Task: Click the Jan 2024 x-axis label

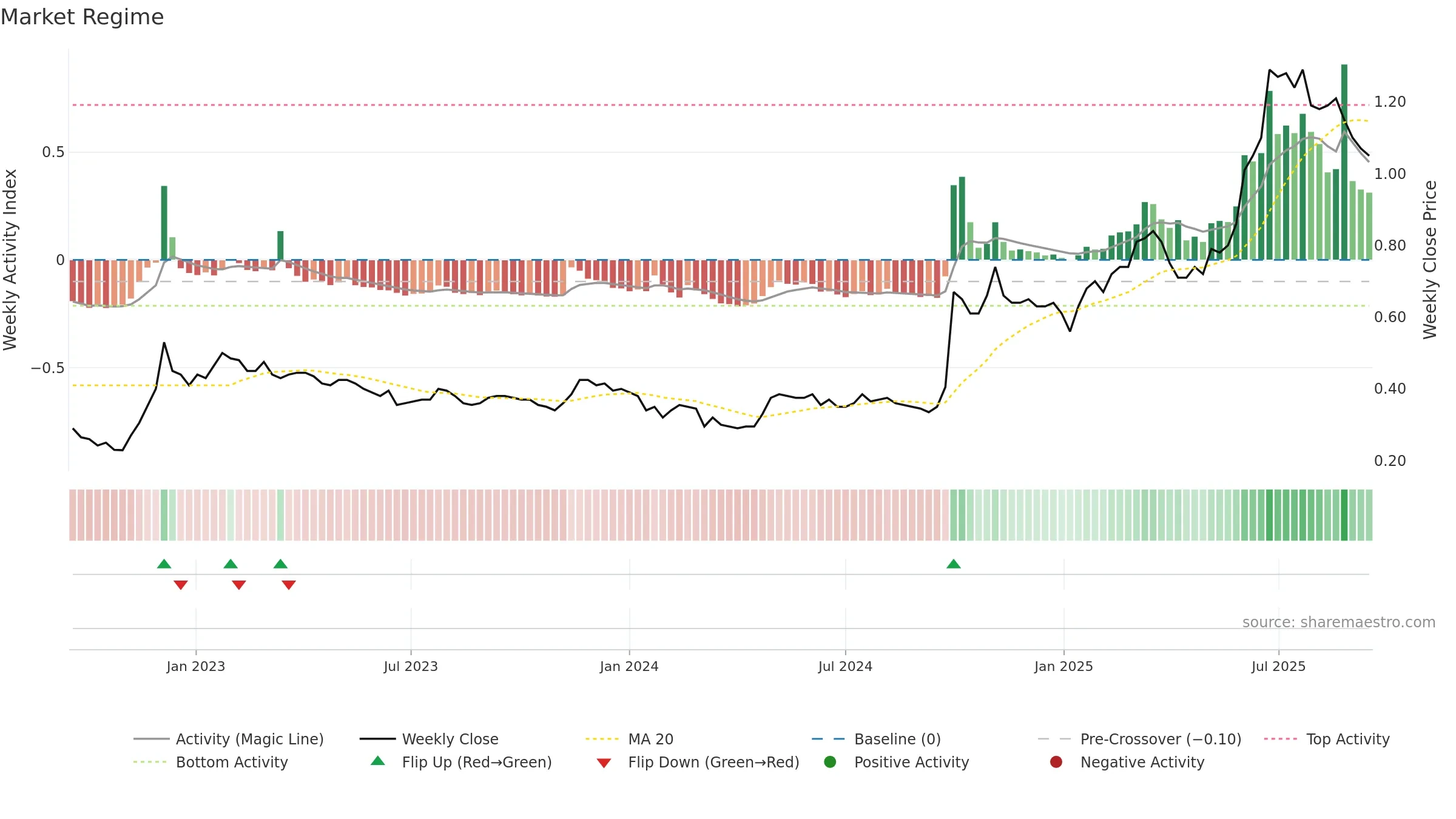Action: [x=629, y=667]
